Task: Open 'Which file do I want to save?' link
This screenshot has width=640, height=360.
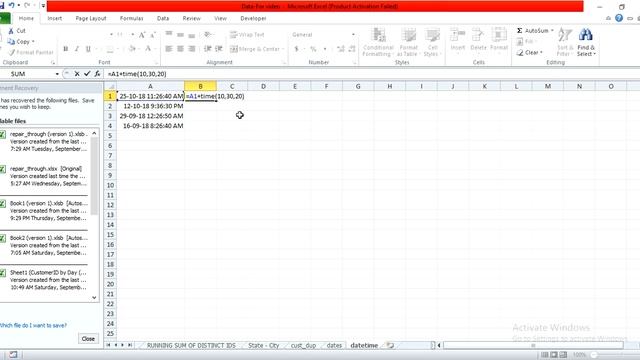Action: click(33, 325)
